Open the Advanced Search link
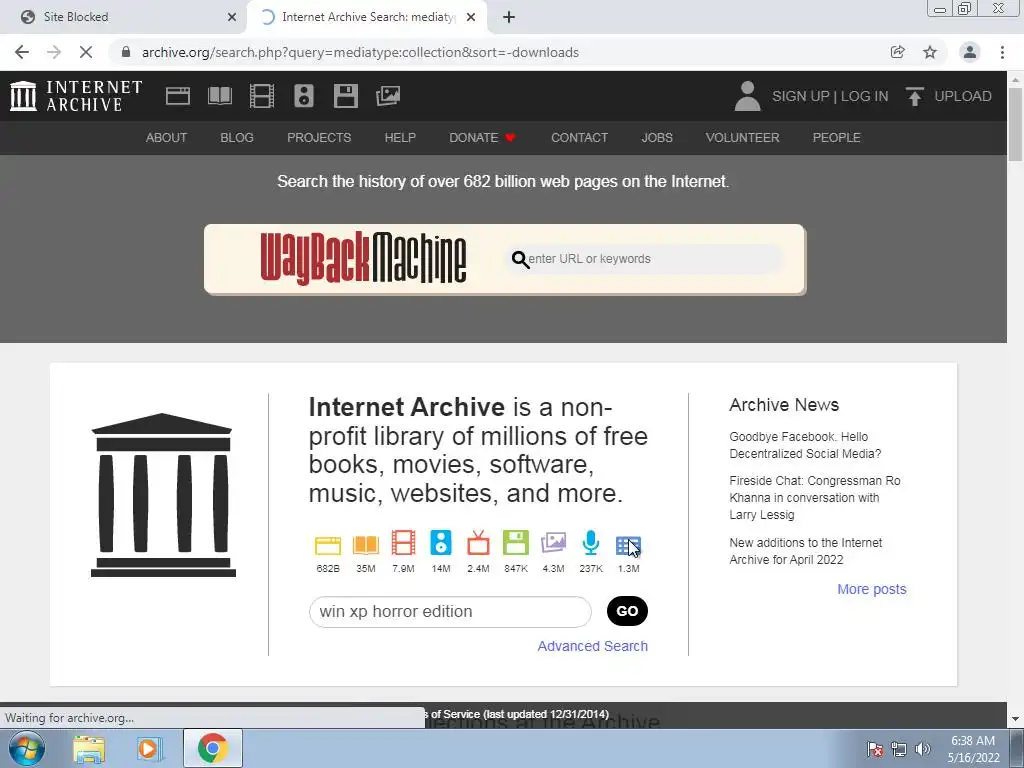This screenshot has height=768, width=1024. pyautogui.click(x=592, y=646)
